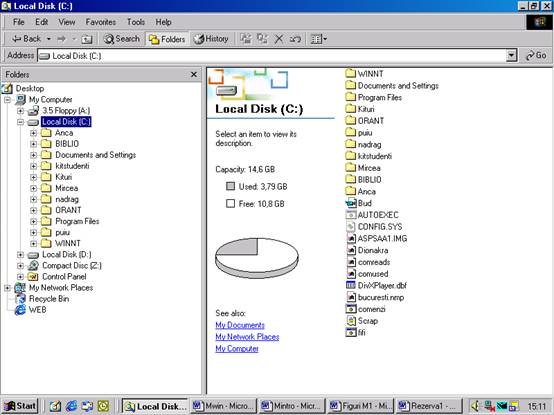Viewport: 554px width, 415px height.
Task: Open the Help menu
Action: coord(163,22)
